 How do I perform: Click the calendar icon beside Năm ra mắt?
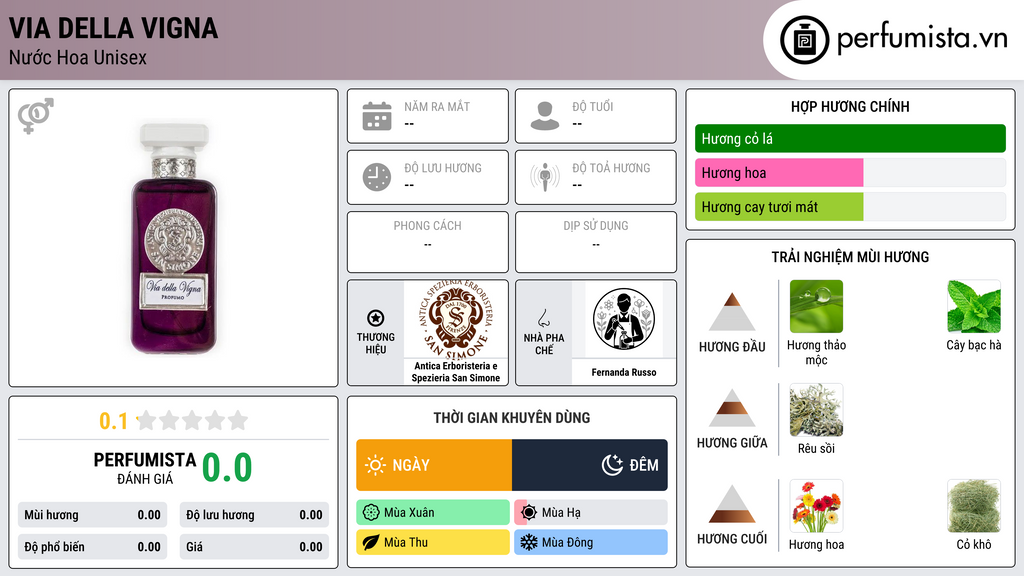coord(377,116)
